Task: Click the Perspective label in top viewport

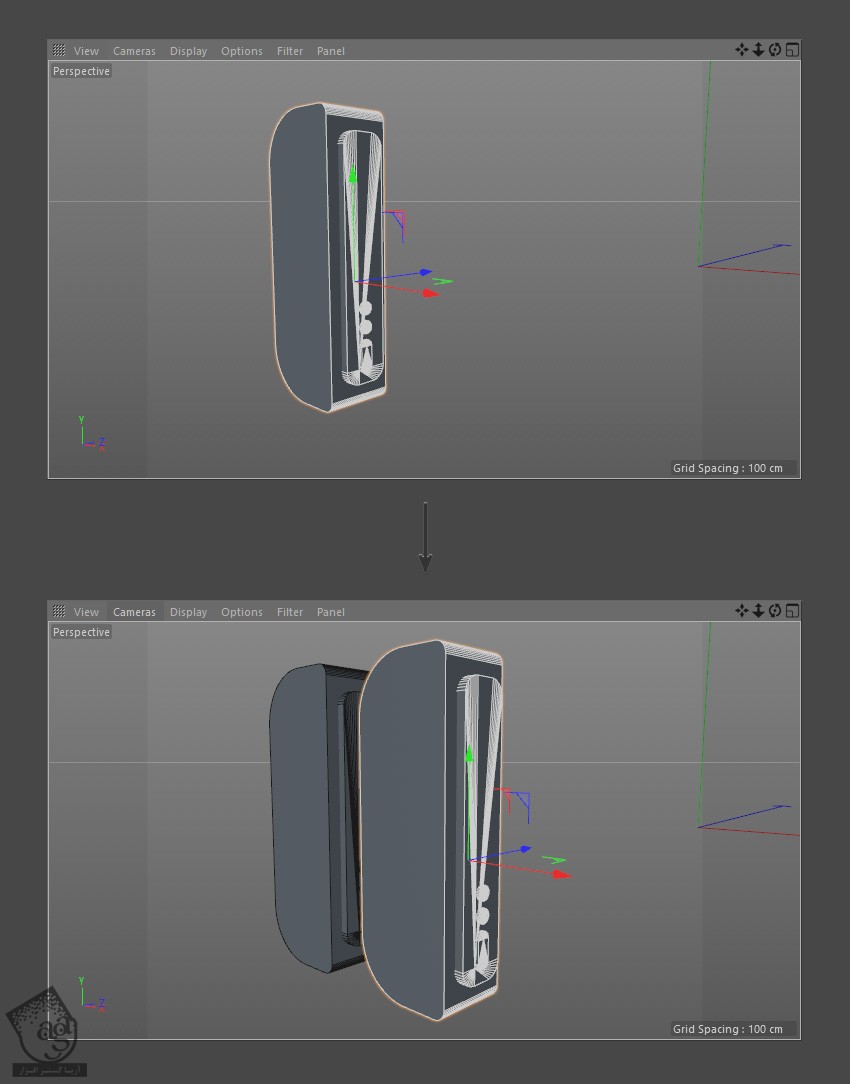Action: tap(81, 71)
